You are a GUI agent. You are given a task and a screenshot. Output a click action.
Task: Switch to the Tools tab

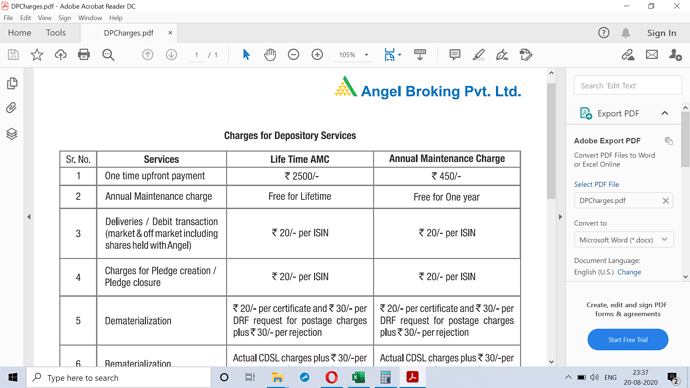click(56, 33)
